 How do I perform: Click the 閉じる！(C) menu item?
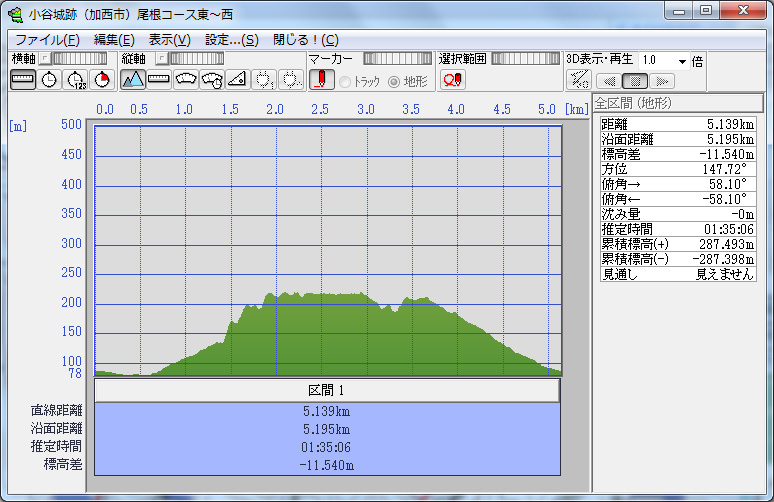(306, 39)
